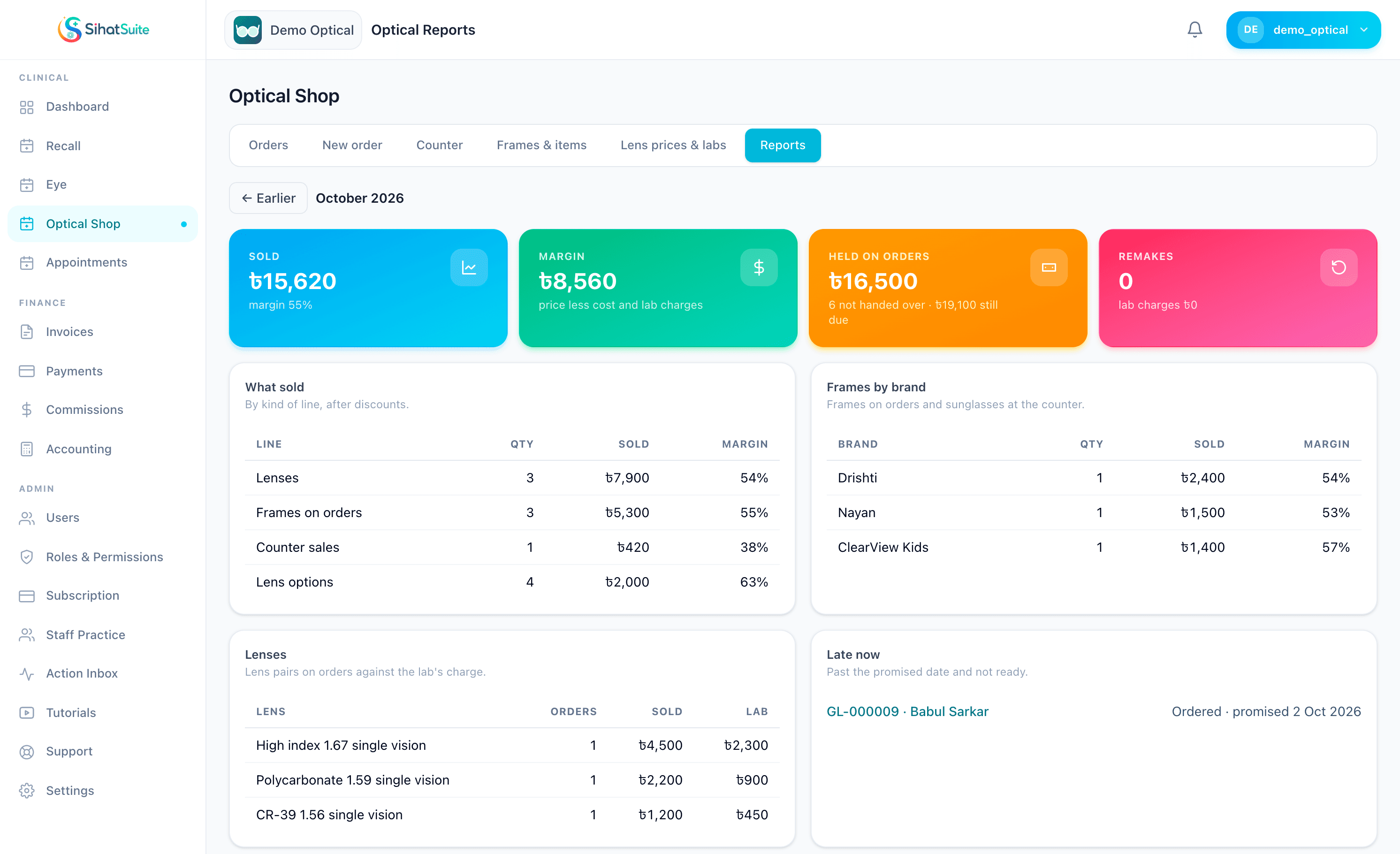
Task: Click the Held on Orders card icon
Action: tap(1049, 267)
